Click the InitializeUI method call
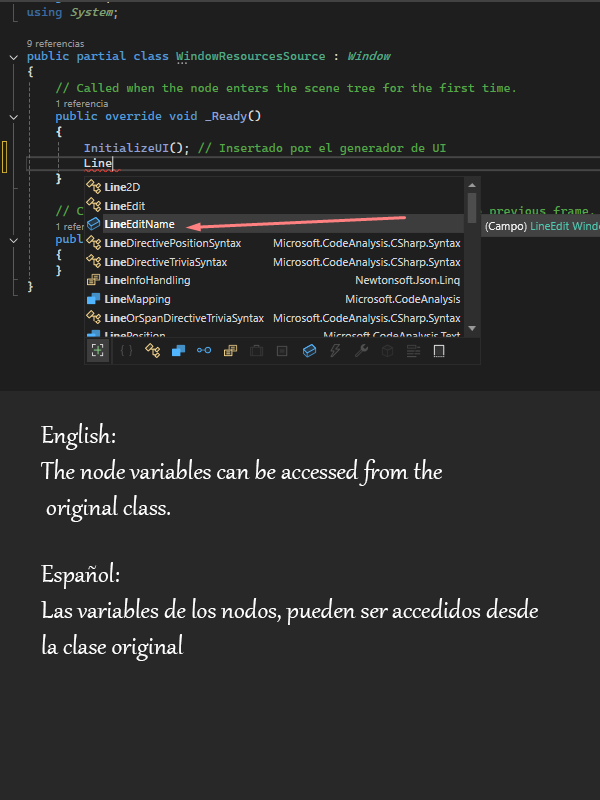 tap(126, 148)
